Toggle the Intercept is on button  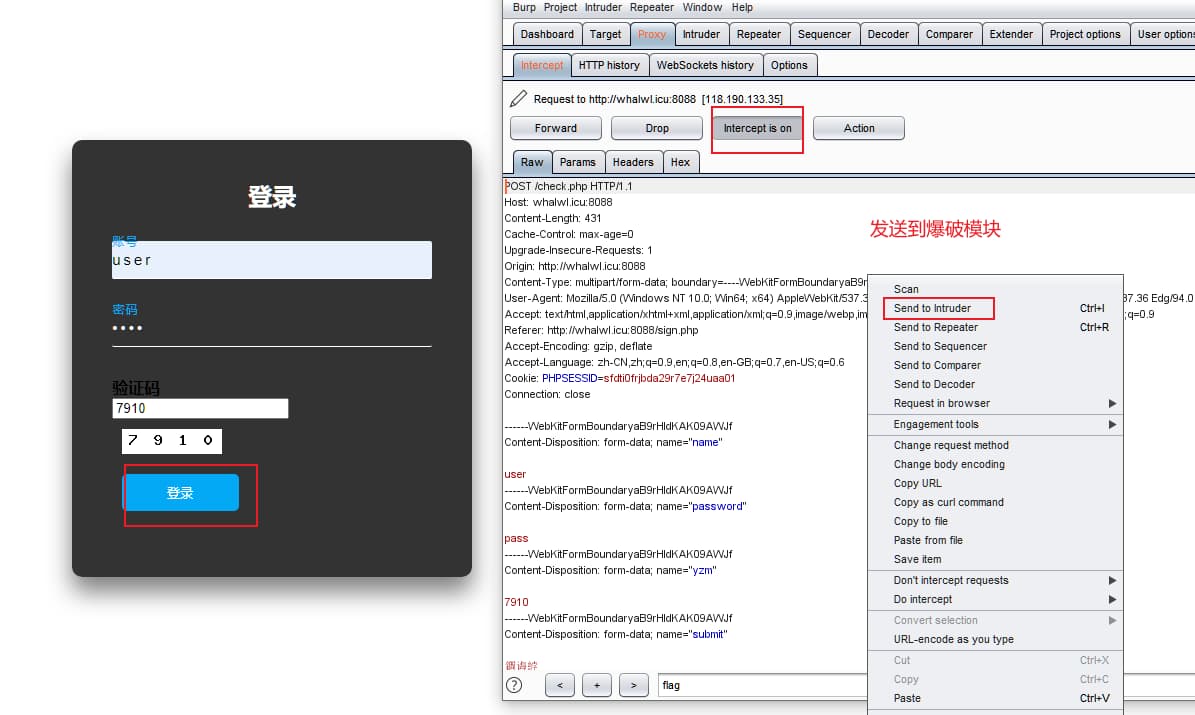[x=758, y=128]
